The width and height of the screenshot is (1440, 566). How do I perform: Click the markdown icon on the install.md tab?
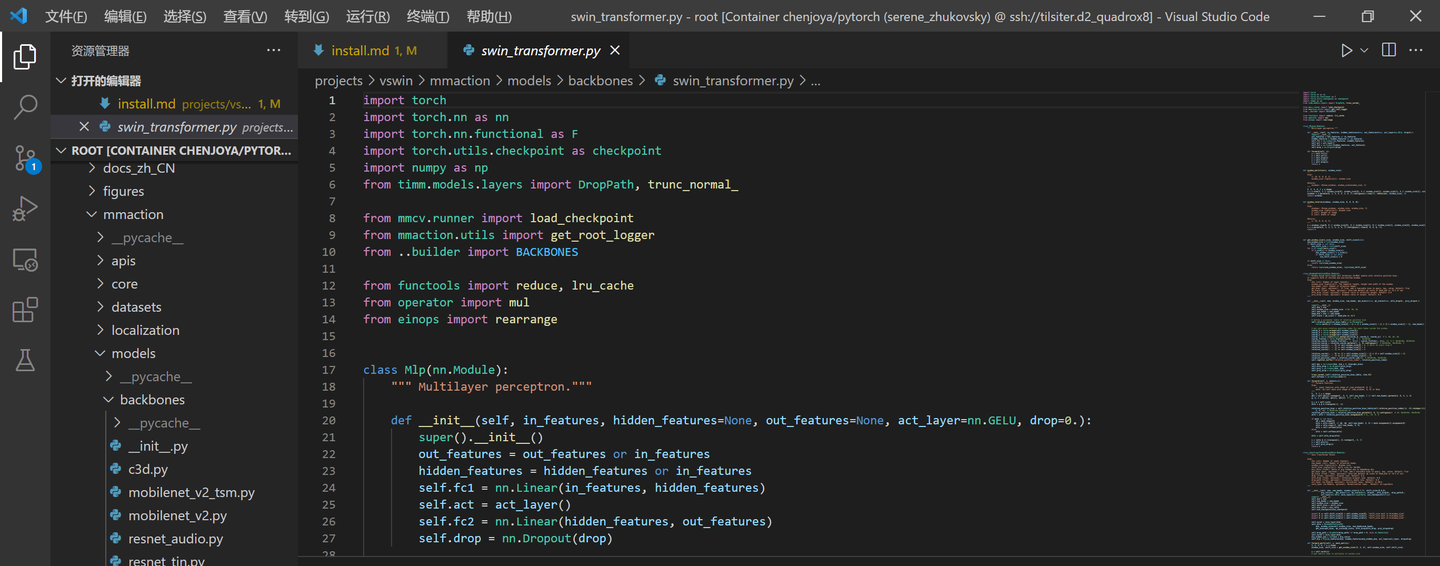click(x=319, y=50)
